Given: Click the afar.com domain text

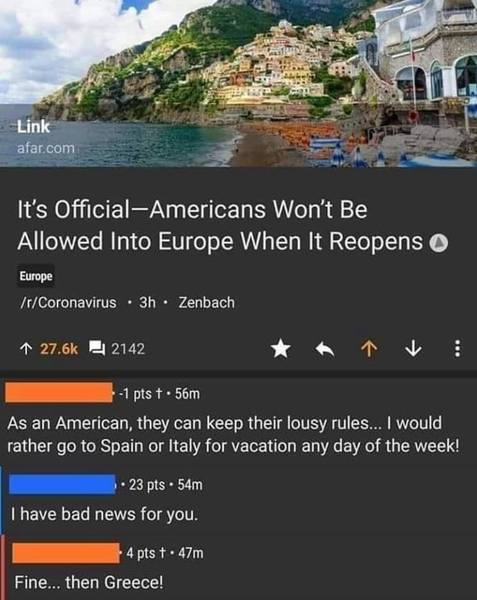Looking at the screenshot, I should [46, 148].
